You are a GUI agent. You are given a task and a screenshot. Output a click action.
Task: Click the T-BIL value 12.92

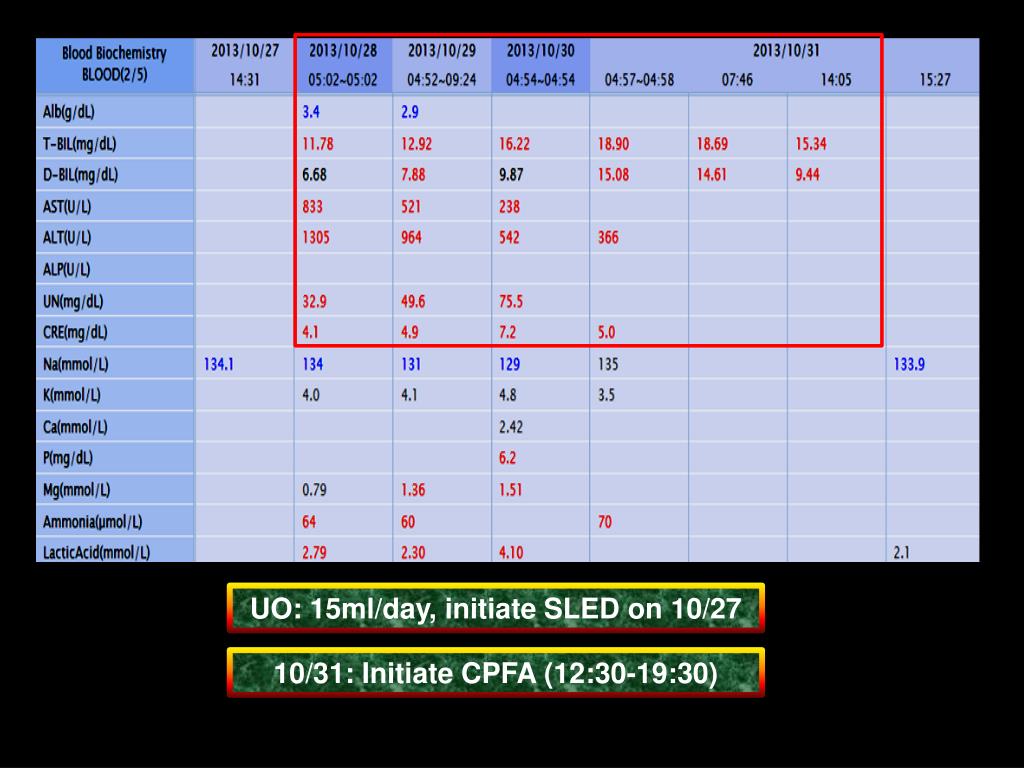416,144
